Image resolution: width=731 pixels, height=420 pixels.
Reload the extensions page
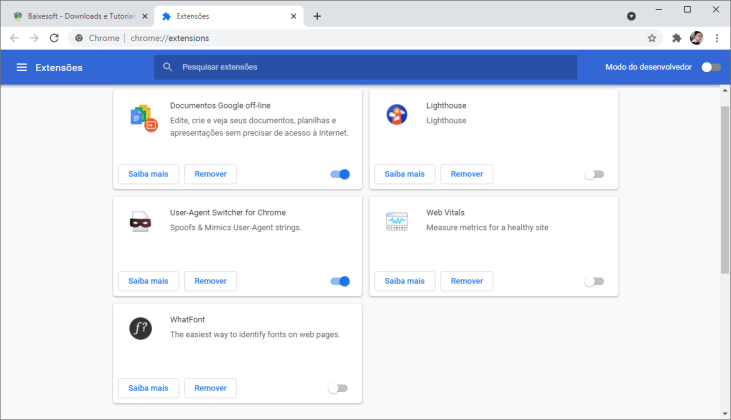pyautogui.click(x=54, y=38)
